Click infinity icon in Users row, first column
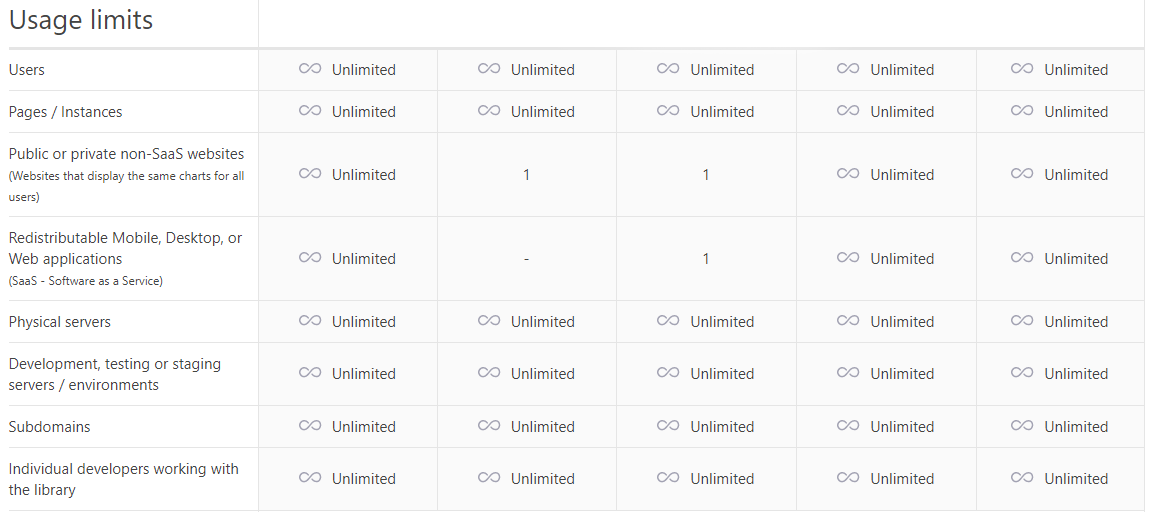 click(310, 69)
